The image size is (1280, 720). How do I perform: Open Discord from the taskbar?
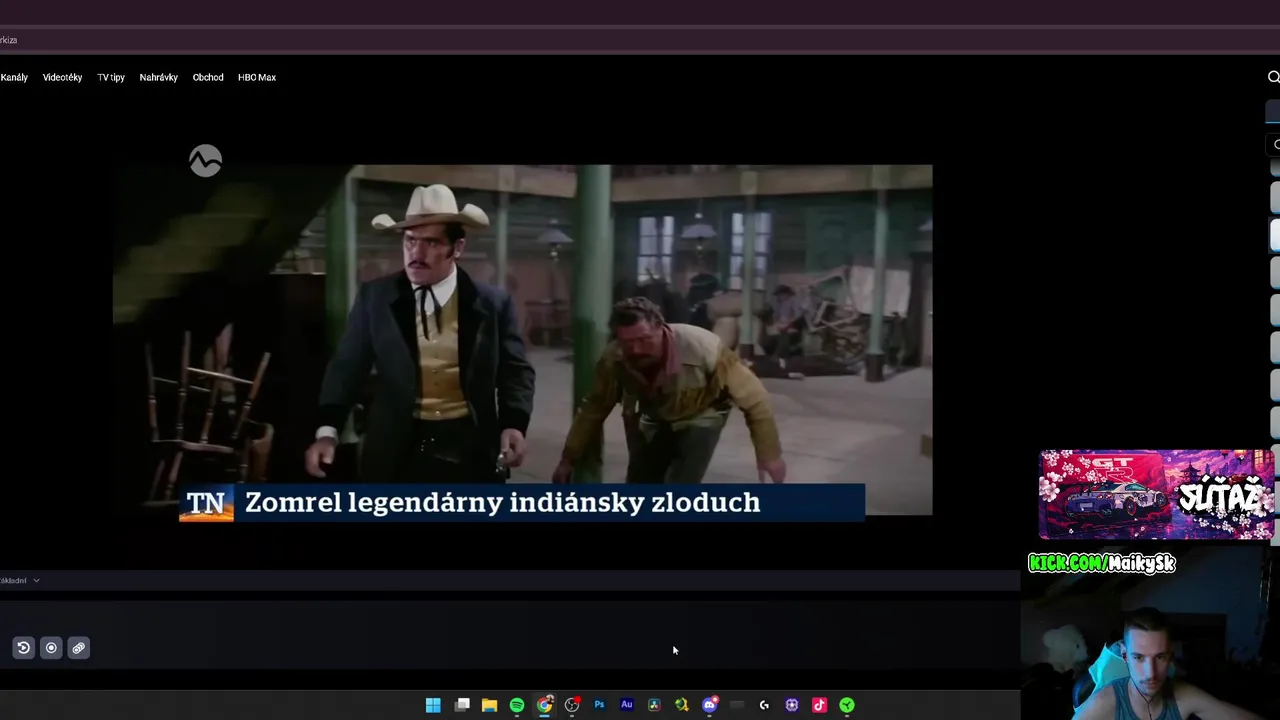(x=709, y=705)
